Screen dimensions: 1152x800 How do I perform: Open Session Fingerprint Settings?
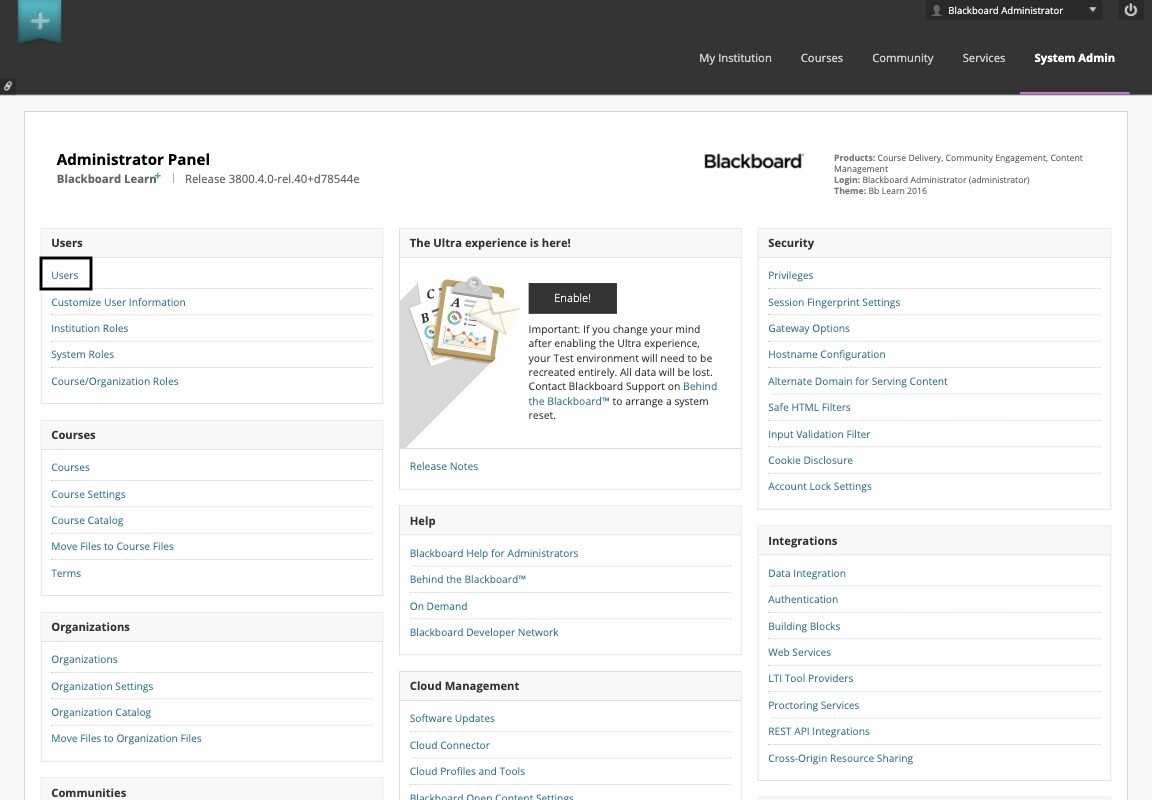pos(834,302)
